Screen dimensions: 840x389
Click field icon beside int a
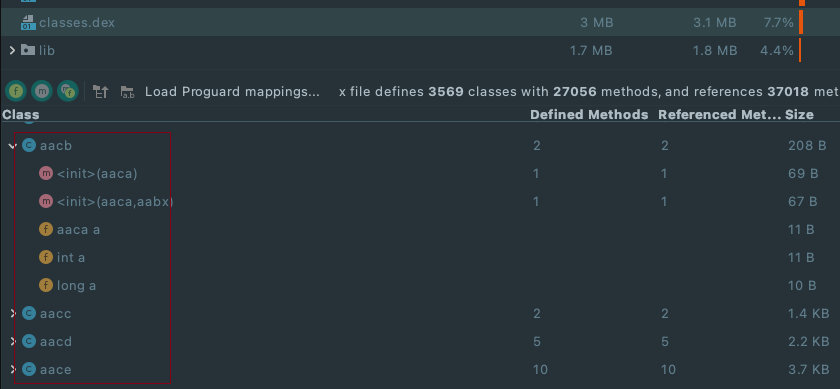click(46, 257)
